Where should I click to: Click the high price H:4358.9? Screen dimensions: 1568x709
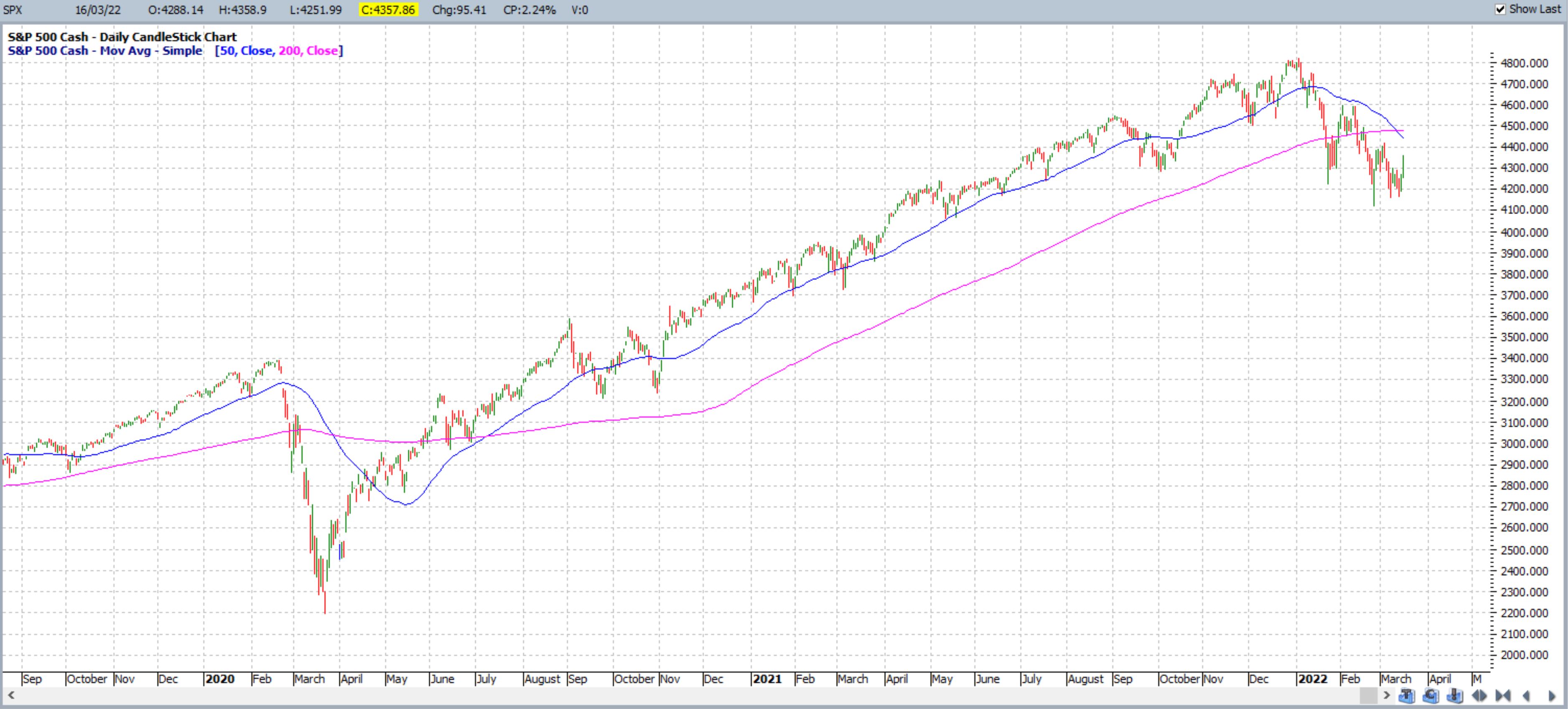coord(242,10)
